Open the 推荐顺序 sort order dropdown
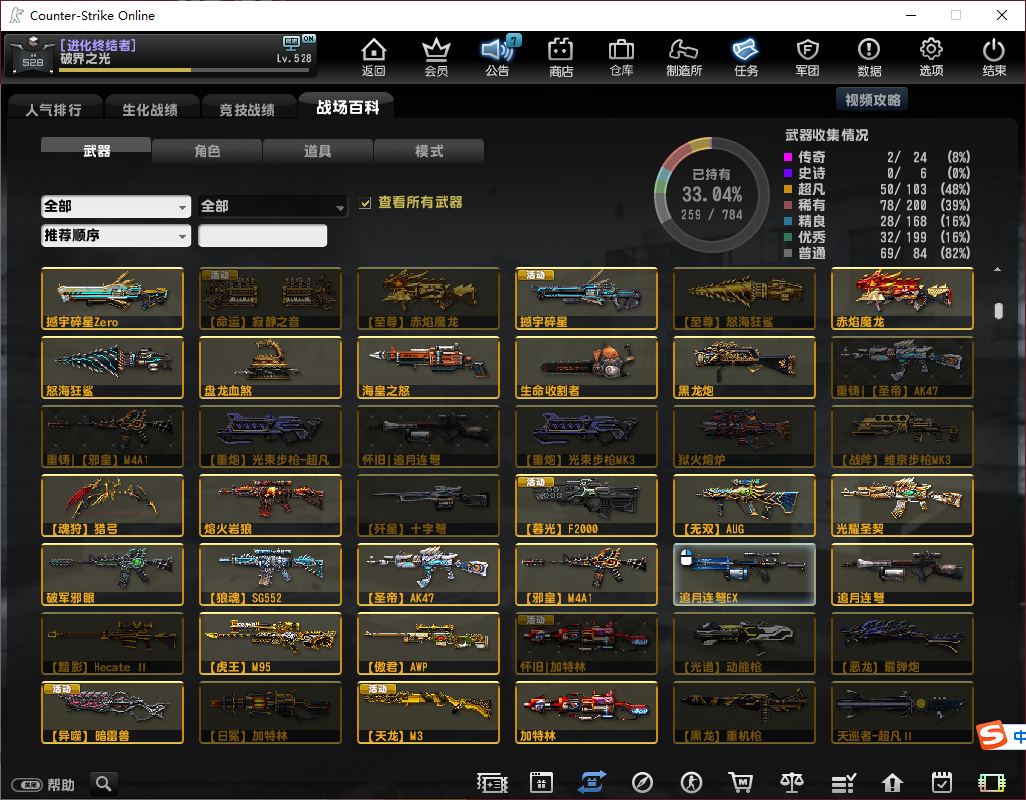The image size is (1026, 800). click(x=116, y=236)
